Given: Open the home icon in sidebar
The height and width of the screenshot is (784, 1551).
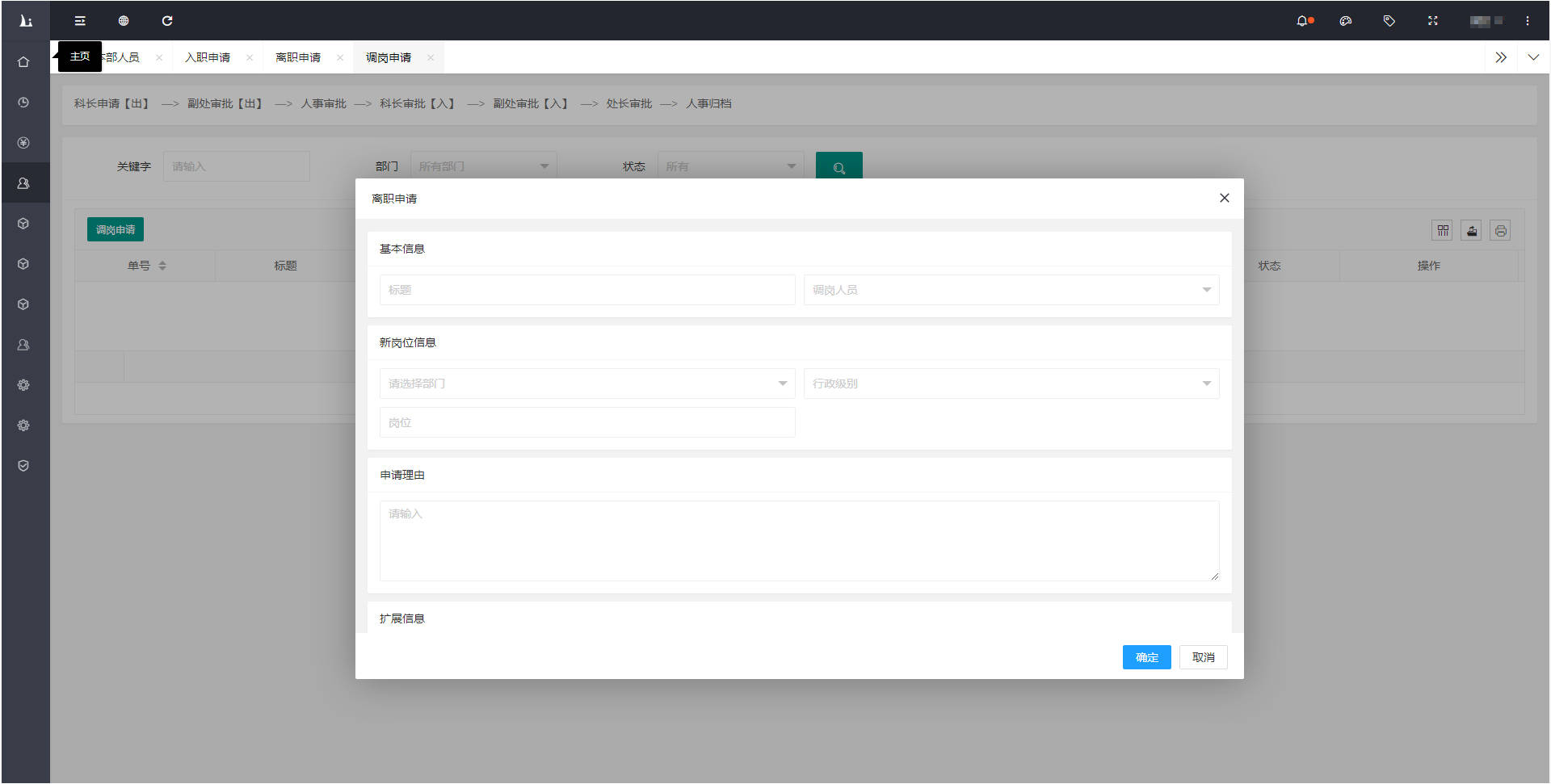Looking at the screenshot, I should point(23,62).
